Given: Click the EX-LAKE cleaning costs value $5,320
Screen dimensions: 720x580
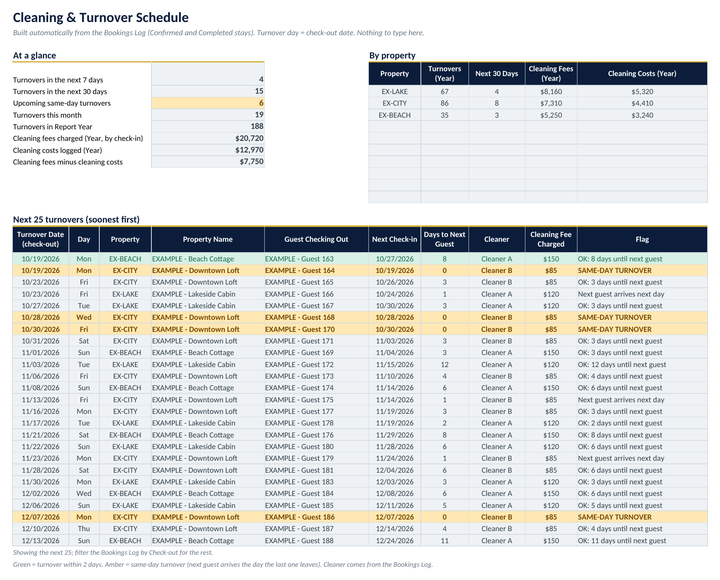Looking at the screenshot, I should click(x=642, y=91).
